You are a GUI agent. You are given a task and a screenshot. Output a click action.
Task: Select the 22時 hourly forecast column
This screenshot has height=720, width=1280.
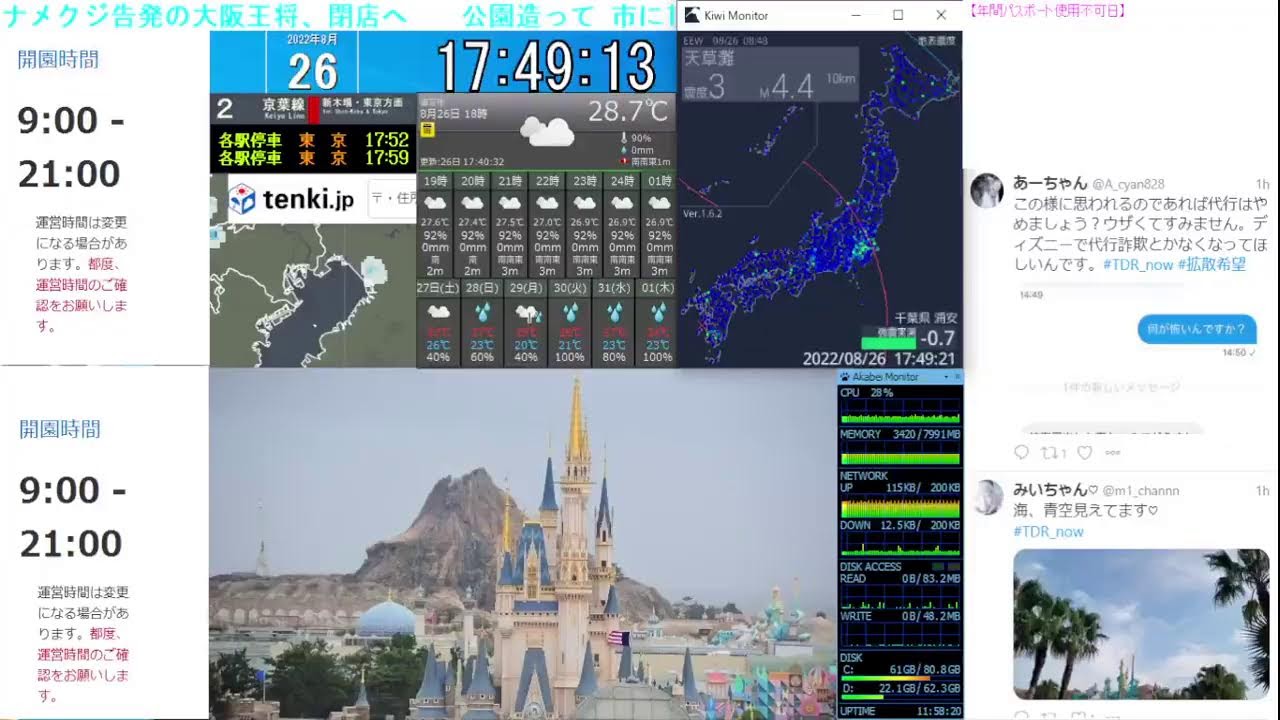(x=547, y=225)
